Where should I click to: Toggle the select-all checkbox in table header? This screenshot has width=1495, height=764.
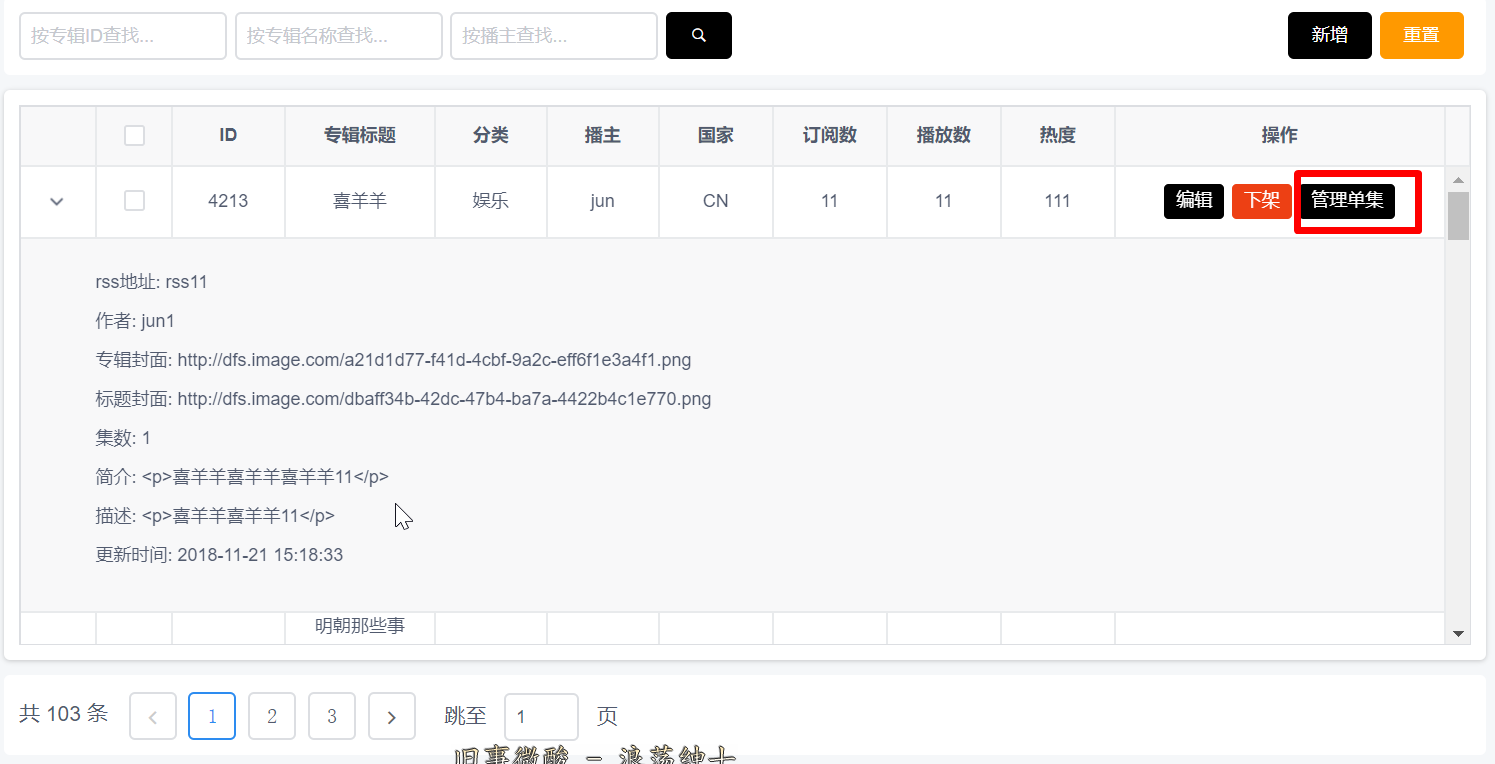point(134,136)
